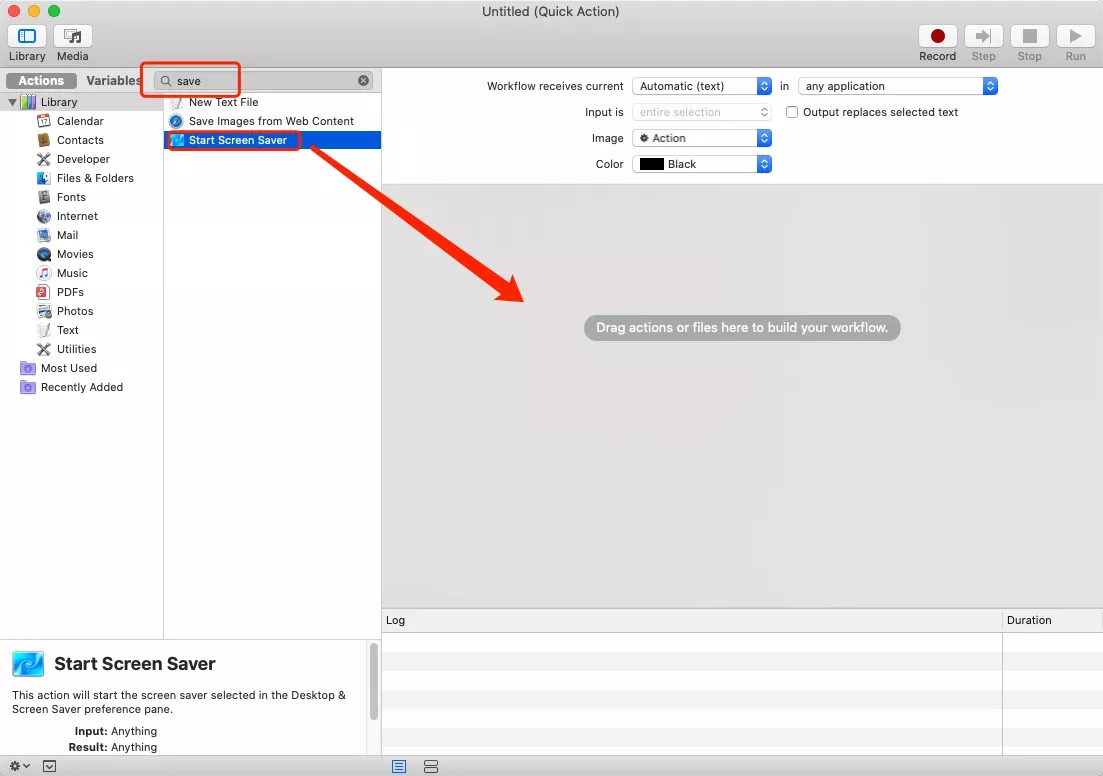Select the Contacts category icon
1103x776 pixels.
point(44,140)
